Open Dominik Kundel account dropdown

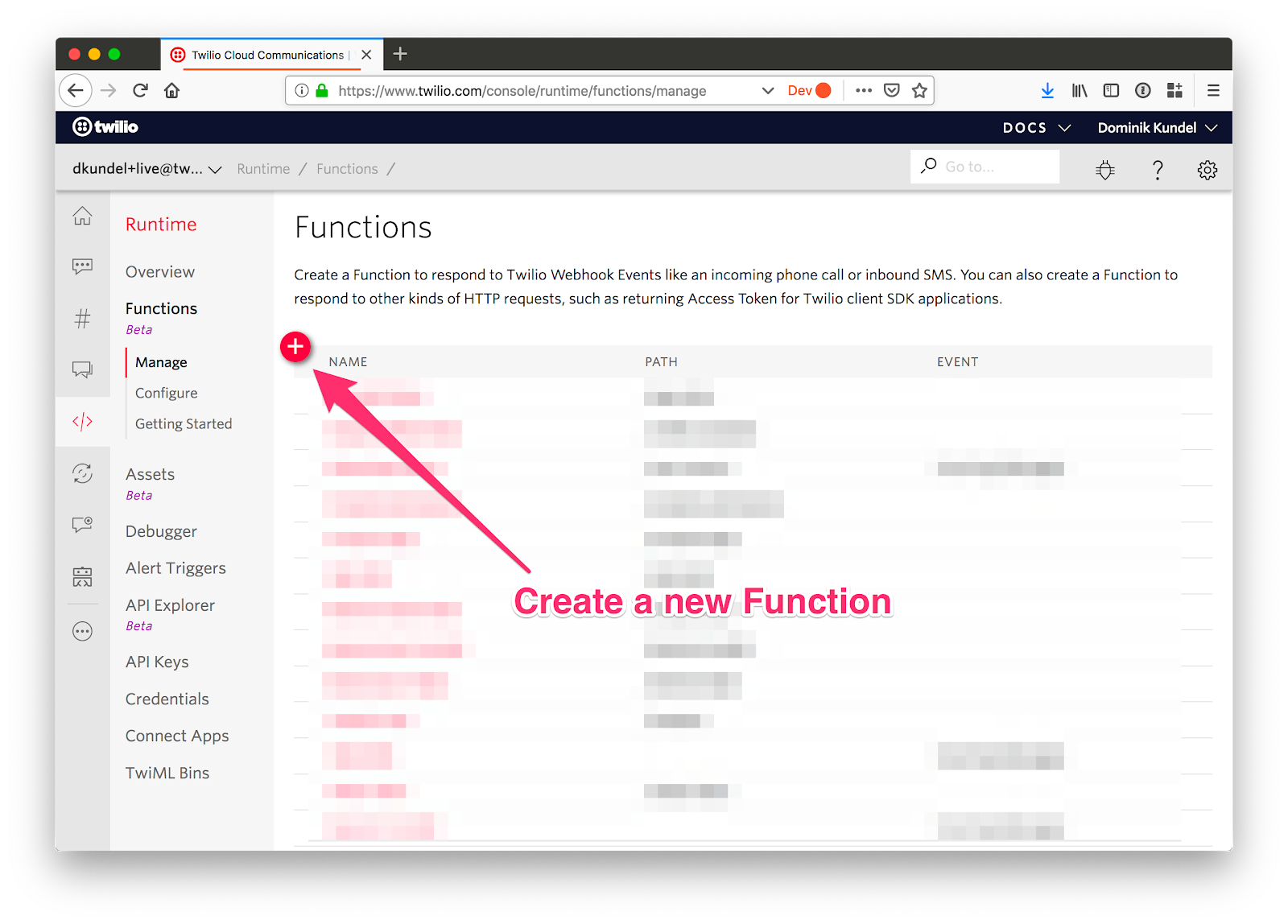tap(1157, 127)
